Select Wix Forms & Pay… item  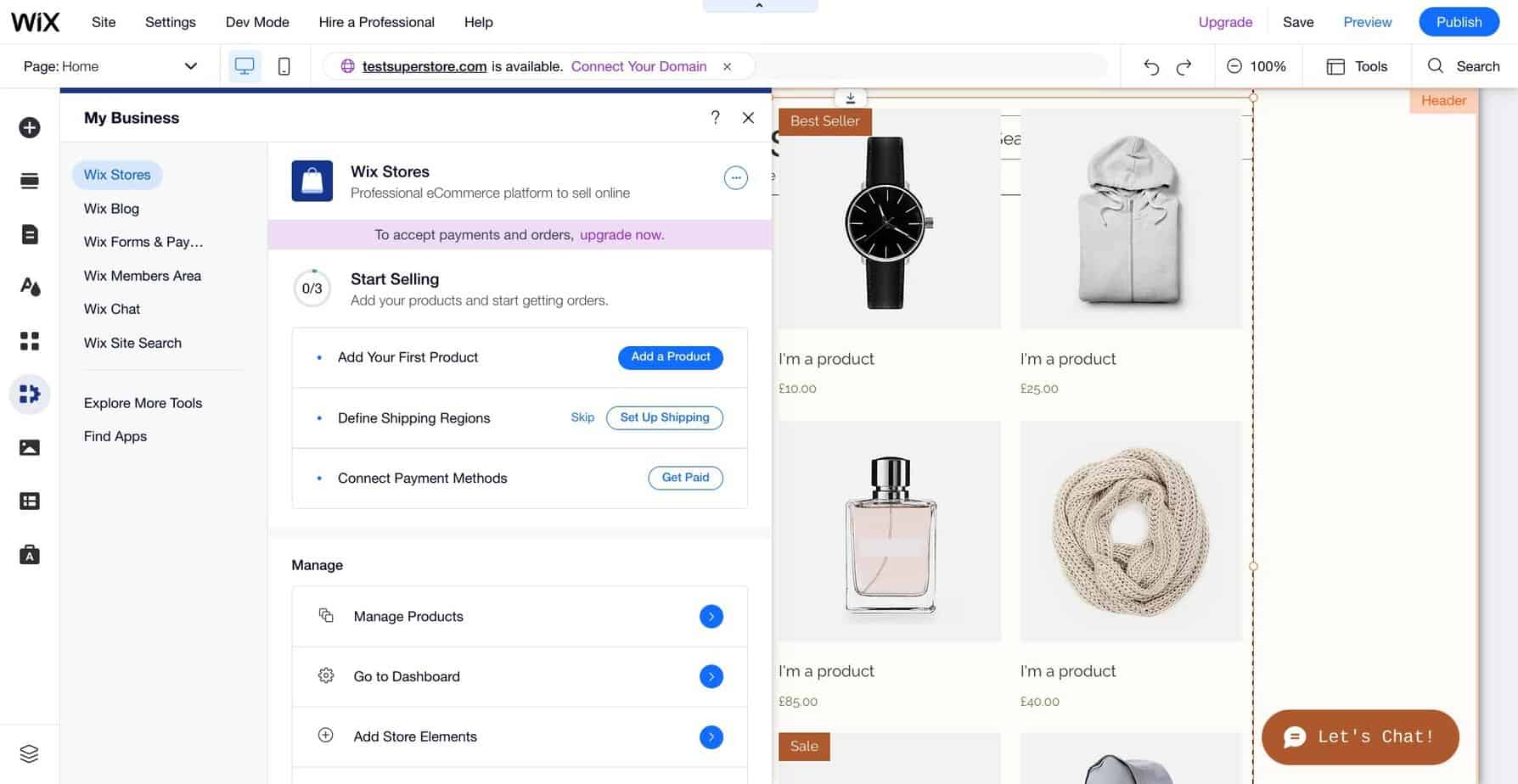click(x=143, y=242)
